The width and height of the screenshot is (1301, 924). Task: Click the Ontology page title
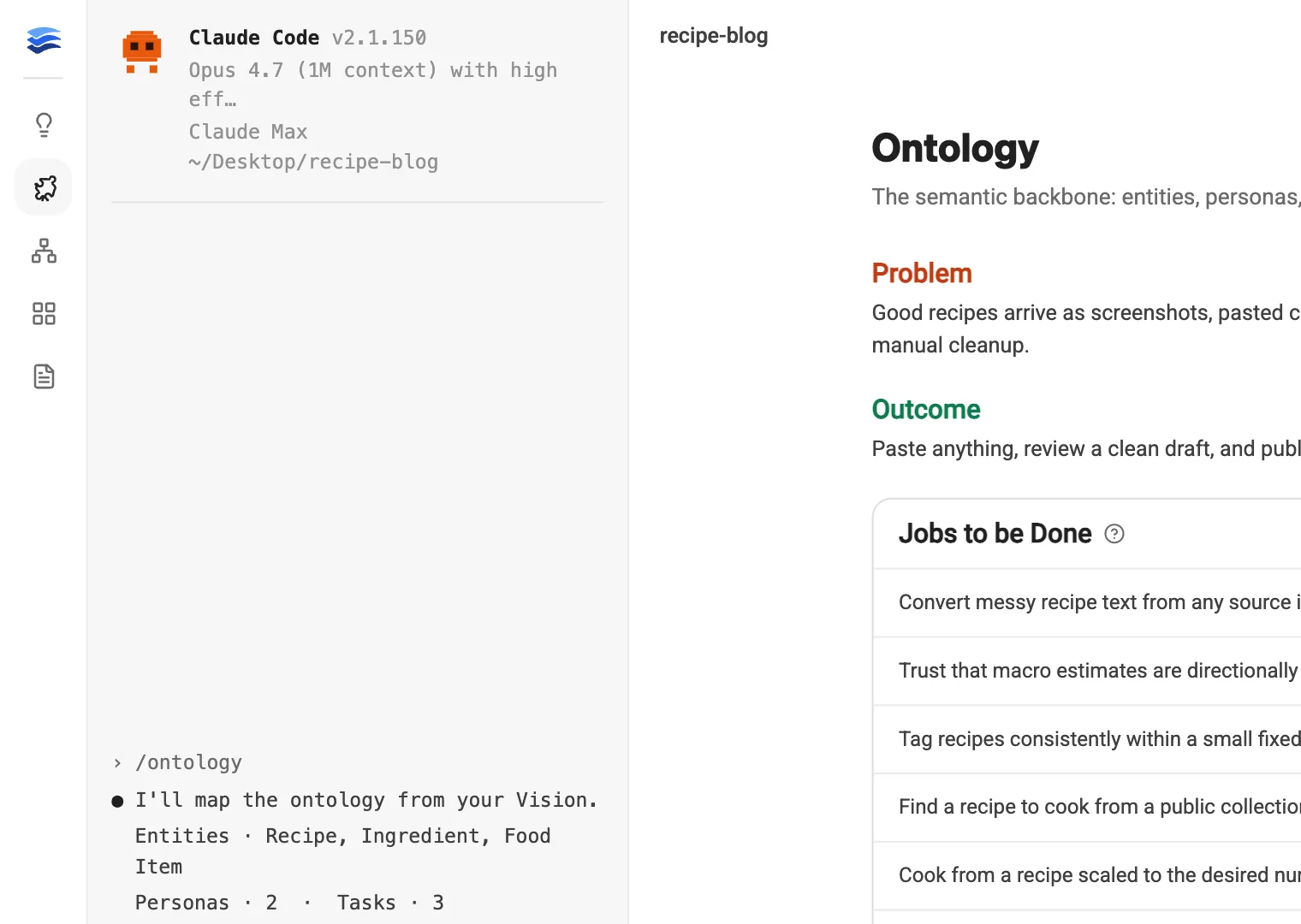(955, 148)
